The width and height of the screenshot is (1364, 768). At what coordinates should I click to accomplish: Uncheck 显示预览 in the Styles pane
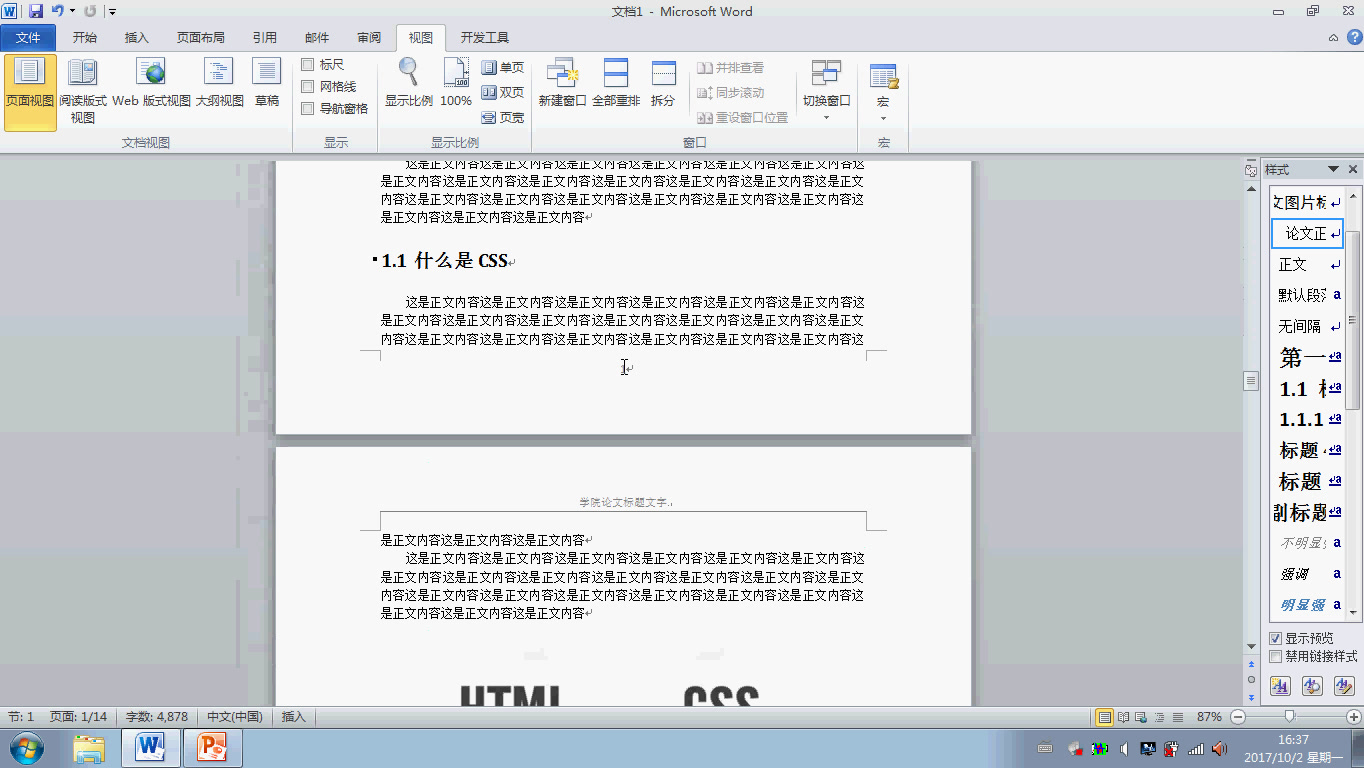tap(1276, 638)
